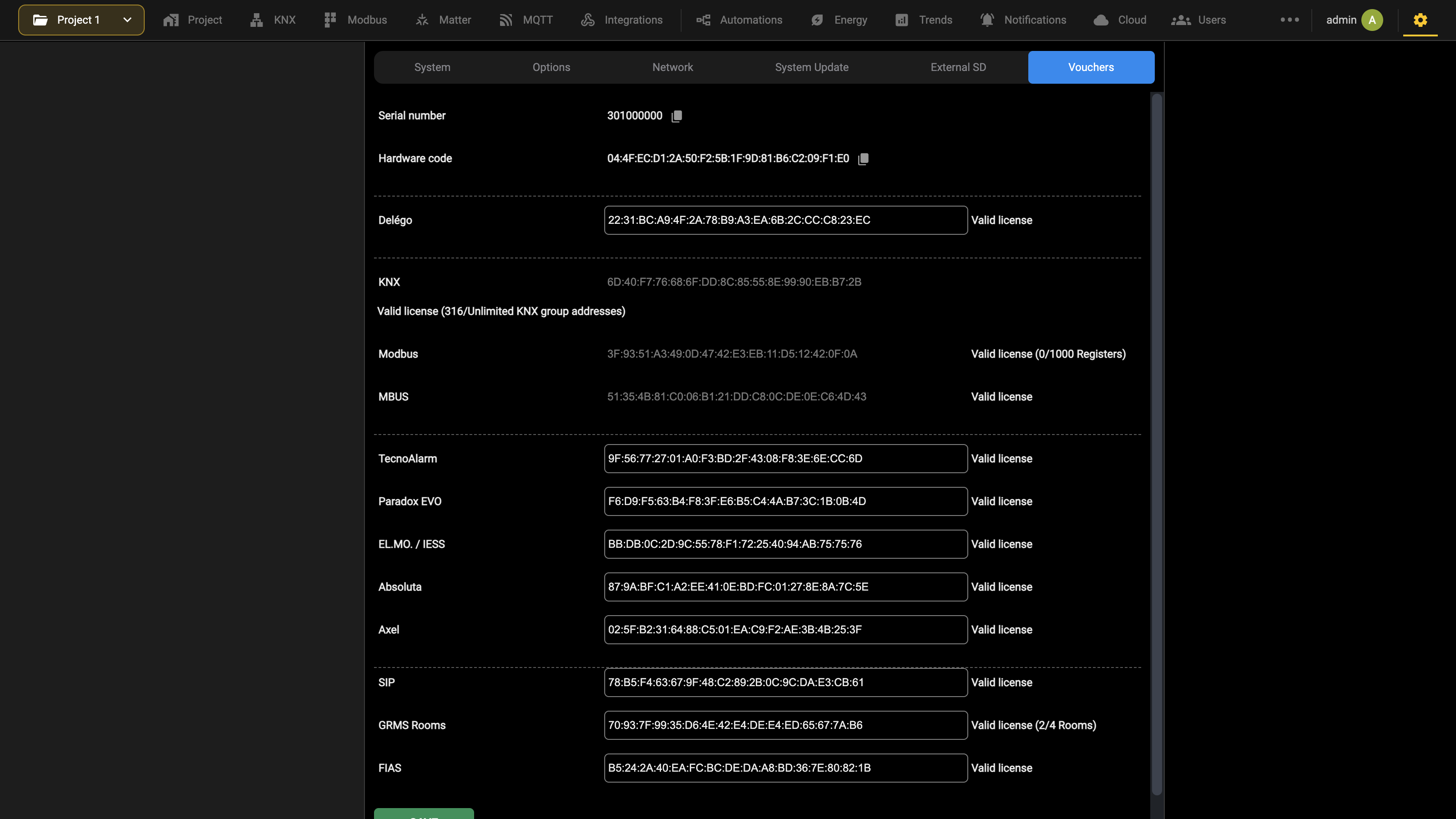The width and height of the screenshot is (1456, 819).
Task: Click the GRMS Rooms license field
Action: pyautogui.click(x=786, y=725)
